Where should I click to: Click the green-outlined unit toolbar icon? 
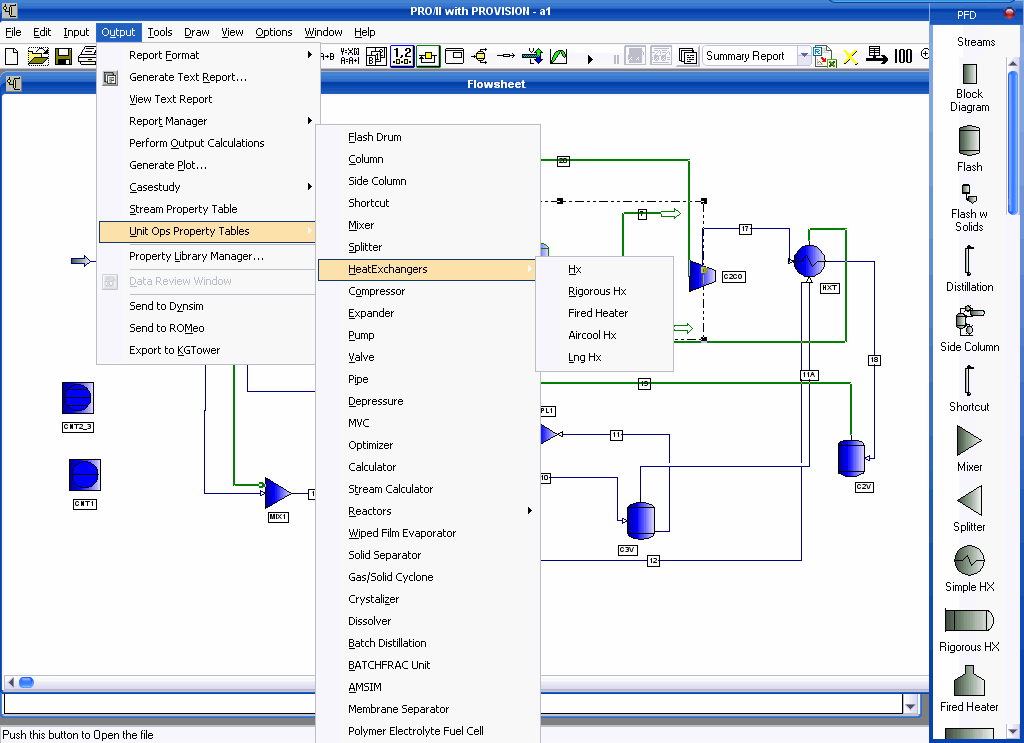(x=428, y=57)
